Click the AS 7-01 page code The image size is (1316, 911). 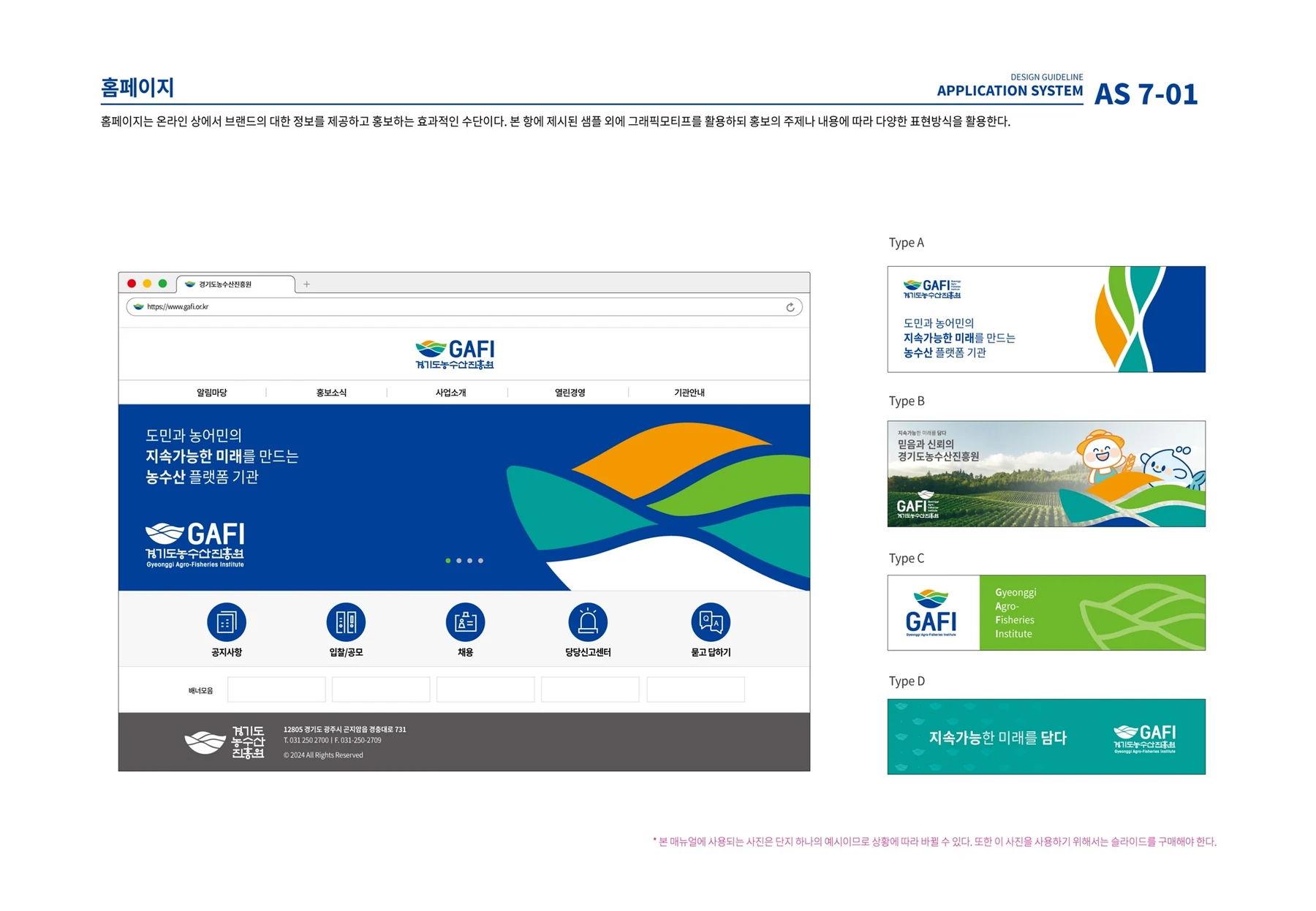click(x=1146, y=94)
